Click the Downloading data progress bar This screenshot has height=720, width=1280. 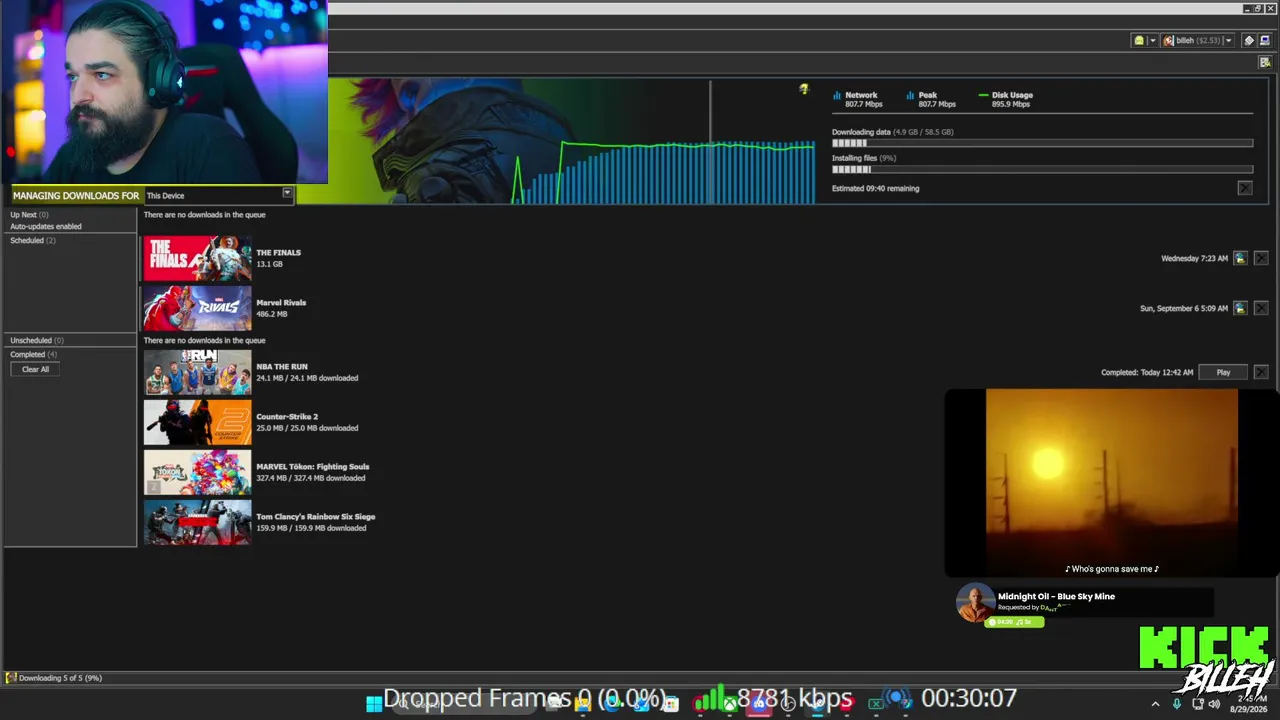1042,144
